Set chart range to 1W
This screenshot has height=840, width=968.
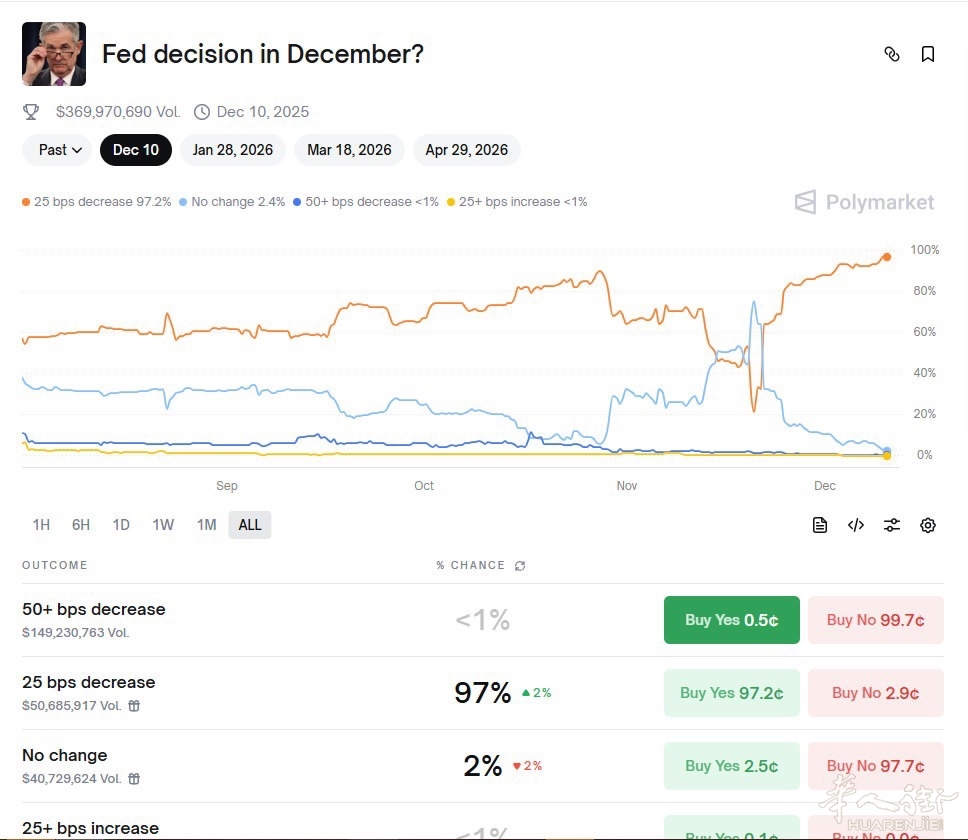click(x=163, y=525)
